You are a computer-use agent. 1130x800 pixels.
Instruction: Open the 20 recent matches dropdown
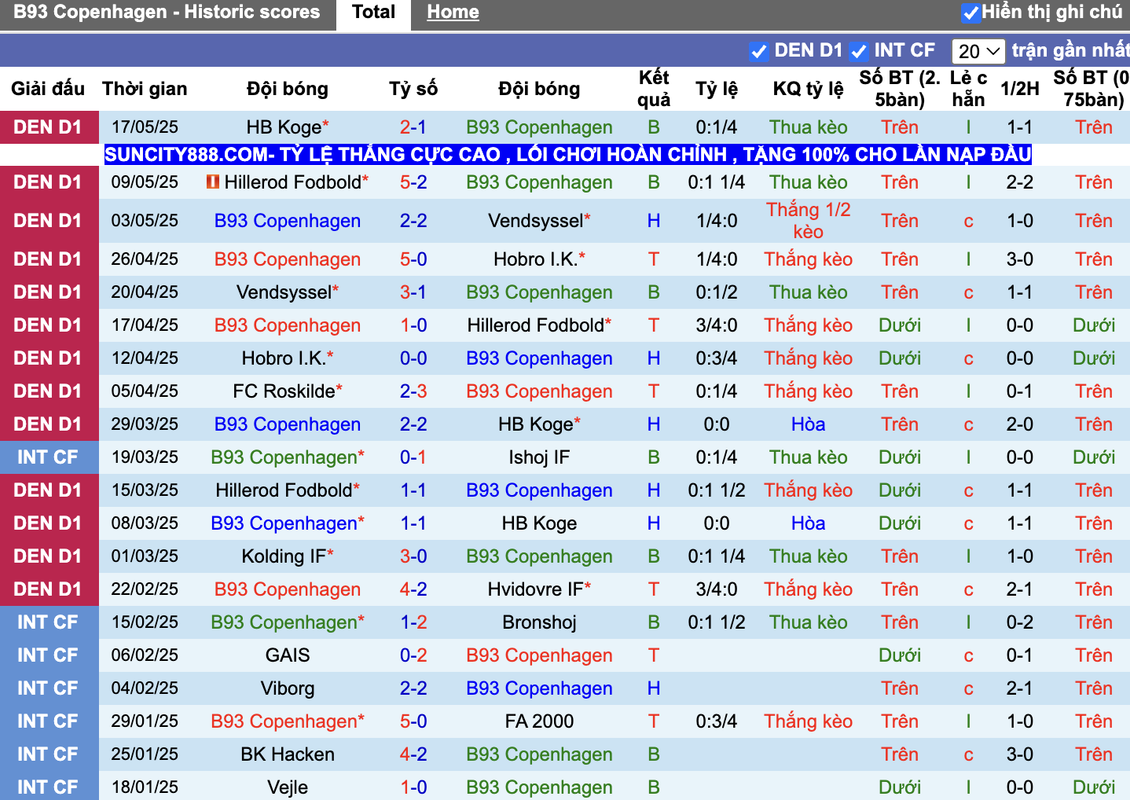[x=978, y=51]
